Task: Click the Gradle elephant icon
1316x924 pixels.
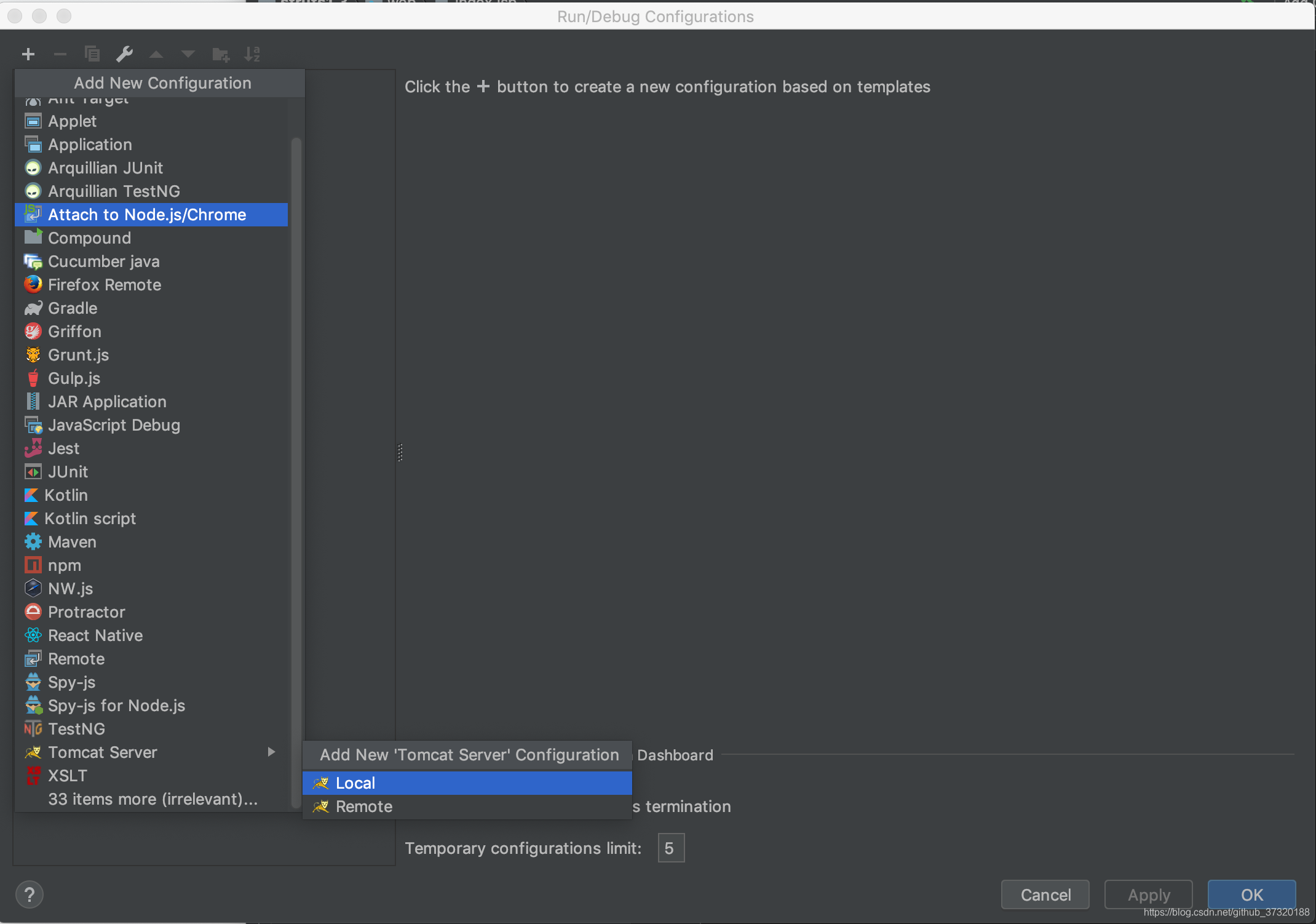Action: 33,308
